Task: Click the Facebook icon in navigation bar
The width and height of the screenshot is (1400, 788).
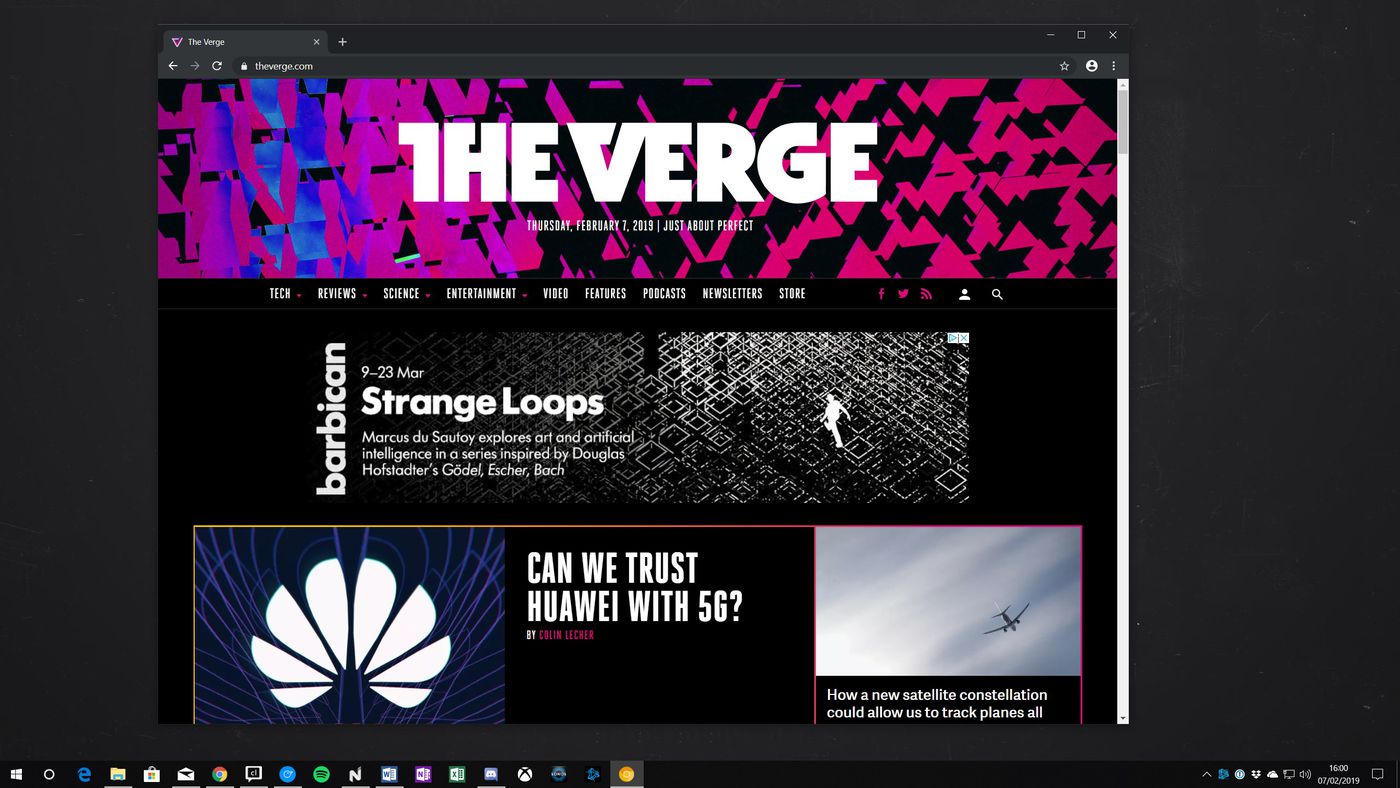Action: [x=881, y=294]
